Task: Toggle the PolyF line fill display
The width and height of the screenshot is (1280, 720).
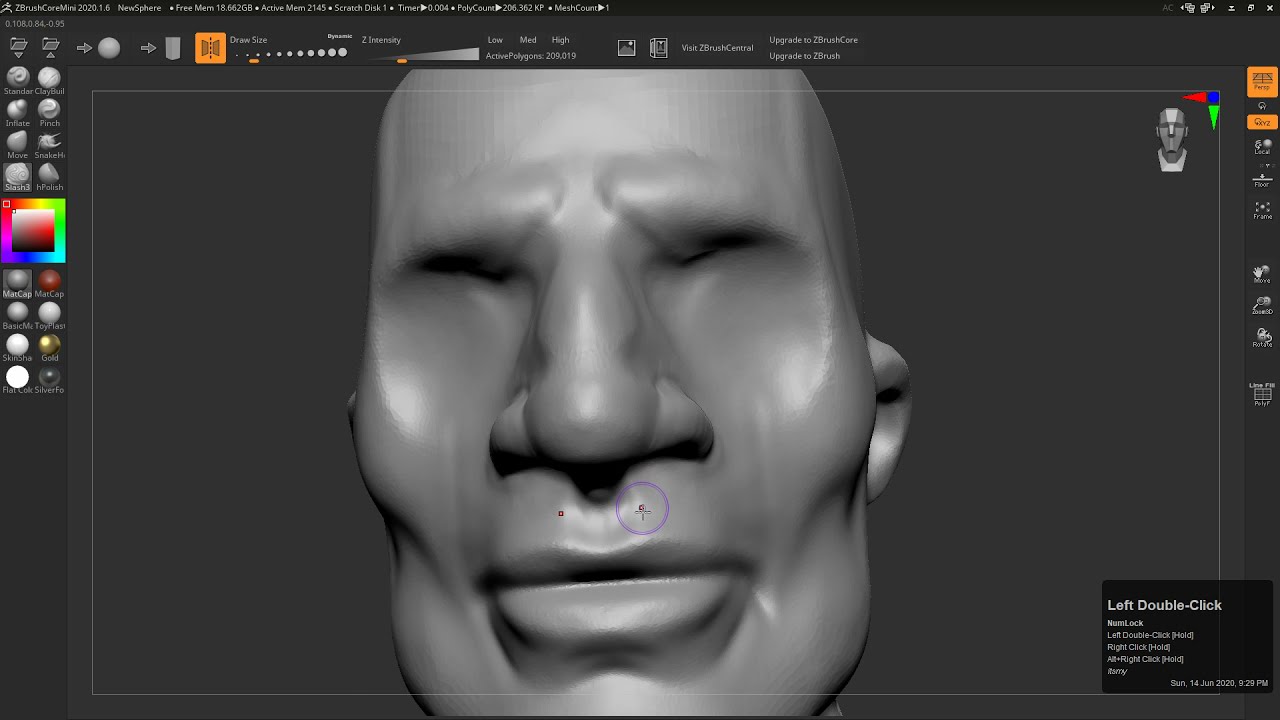Action: point(1262,394)
